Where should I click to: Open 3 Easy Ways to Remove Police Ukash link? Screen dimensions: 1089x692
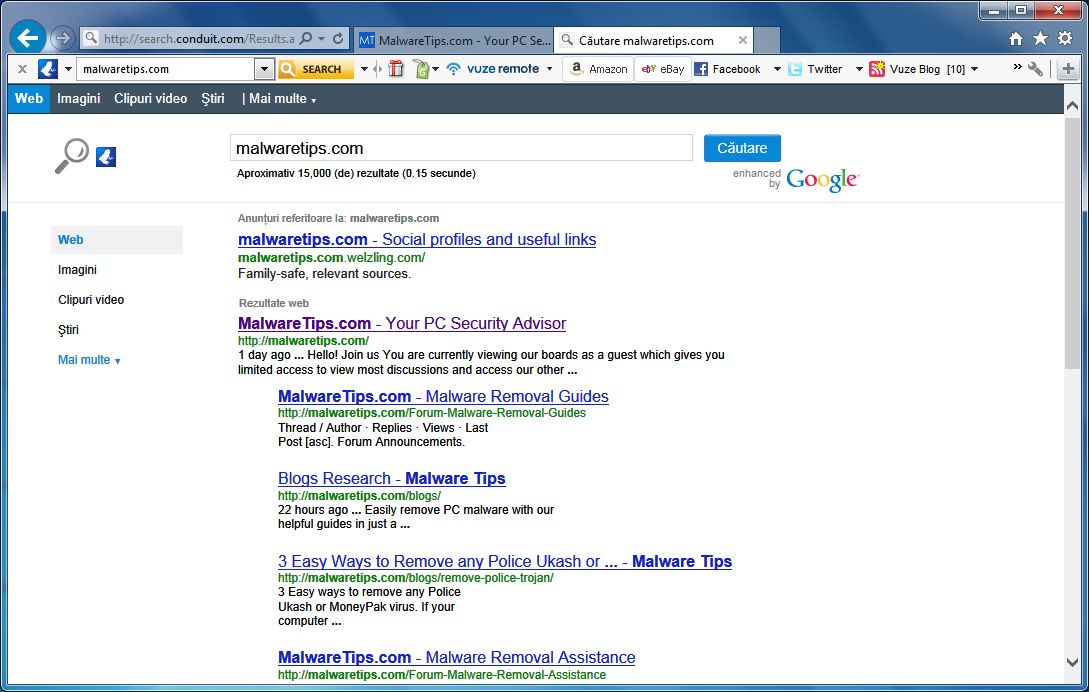tap(505, 561)
